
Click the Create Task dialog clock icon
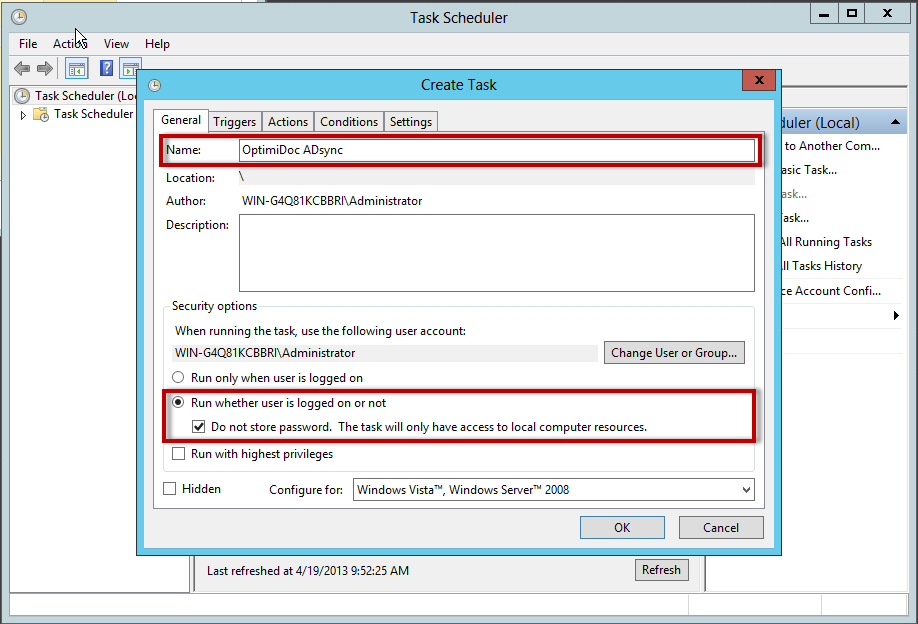point(154,85)
